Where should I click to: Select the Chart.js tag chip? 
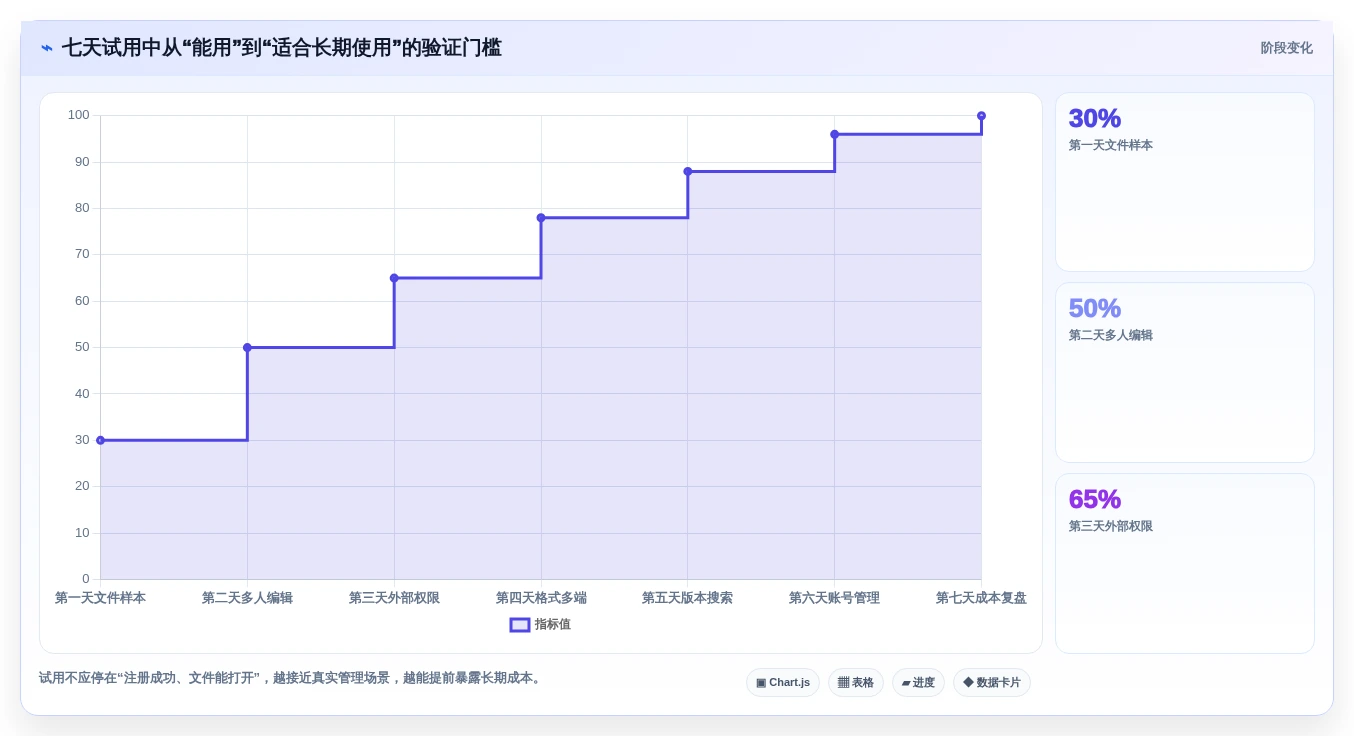click(x=783, y=683)
